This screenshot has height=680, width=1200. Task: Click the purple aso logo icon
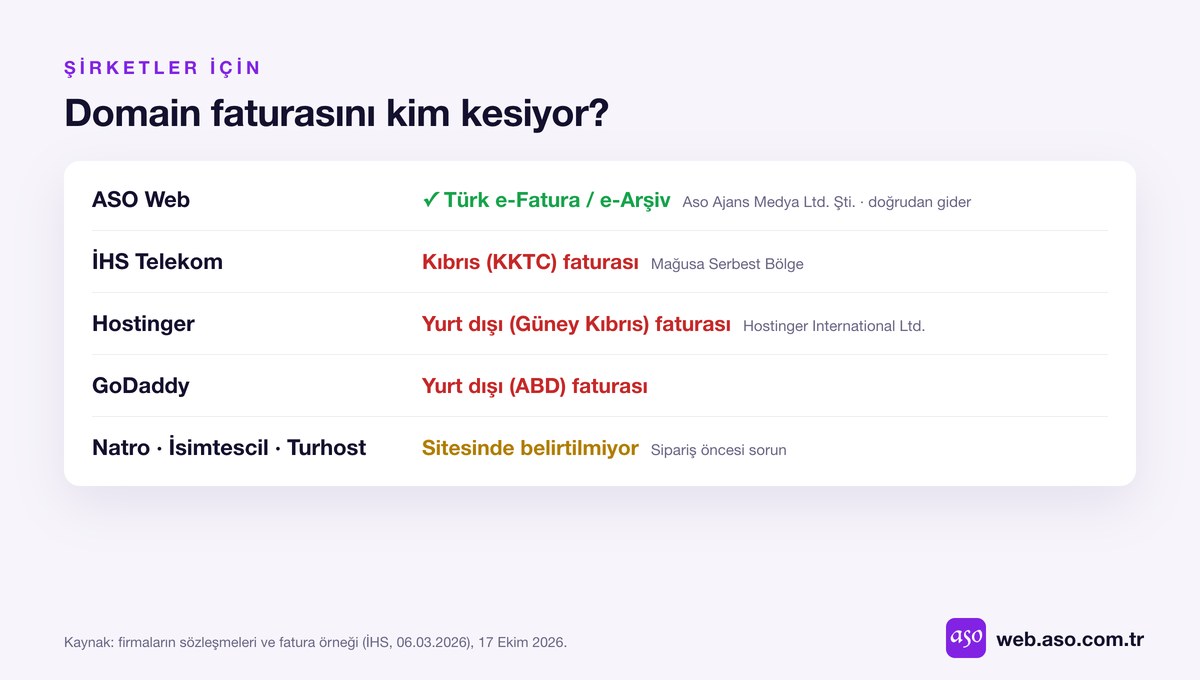[x=965, y=638]
